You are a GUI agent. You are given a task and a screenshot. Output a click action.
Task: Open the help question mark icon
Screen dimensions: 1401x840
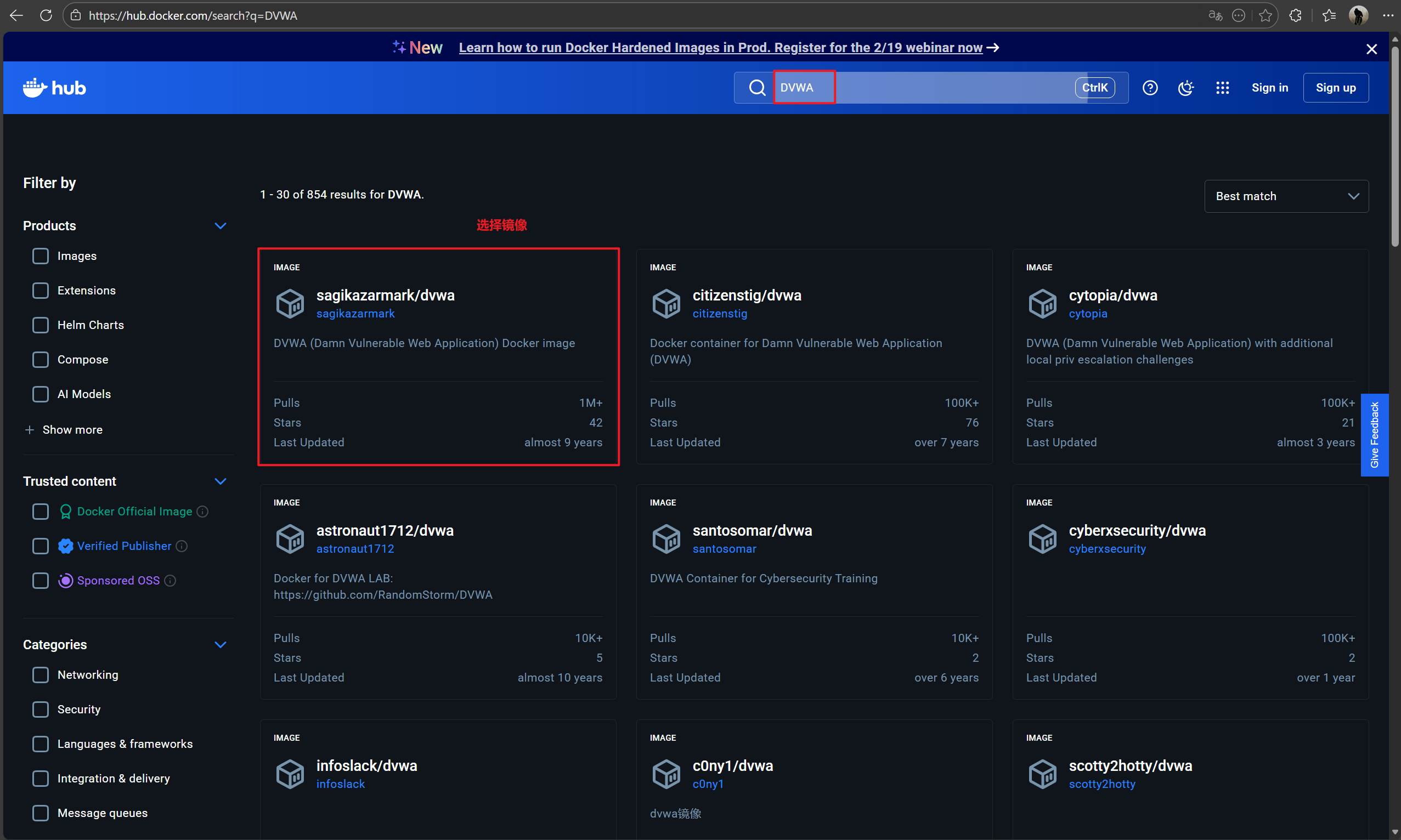pos(1150,88)
